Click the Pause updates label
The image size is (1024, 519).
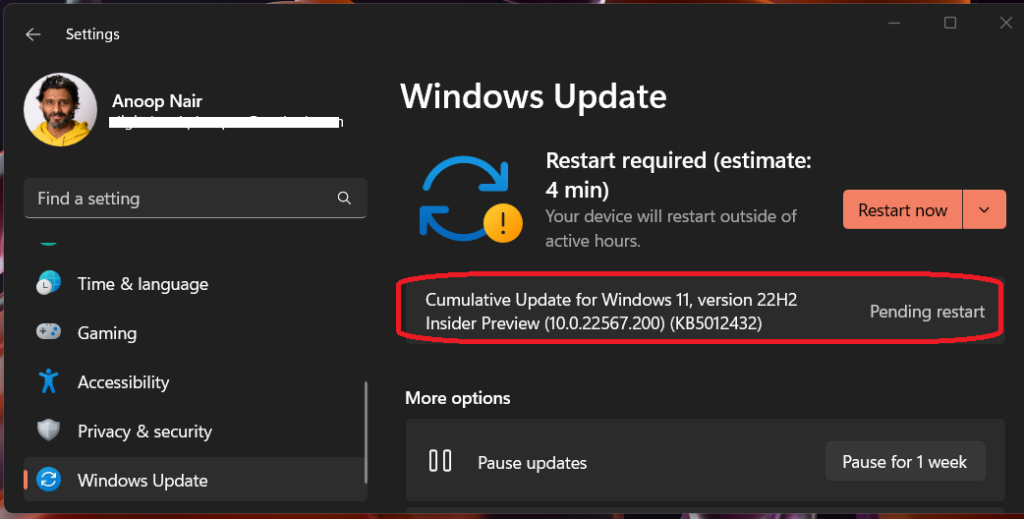click(532, 463)
